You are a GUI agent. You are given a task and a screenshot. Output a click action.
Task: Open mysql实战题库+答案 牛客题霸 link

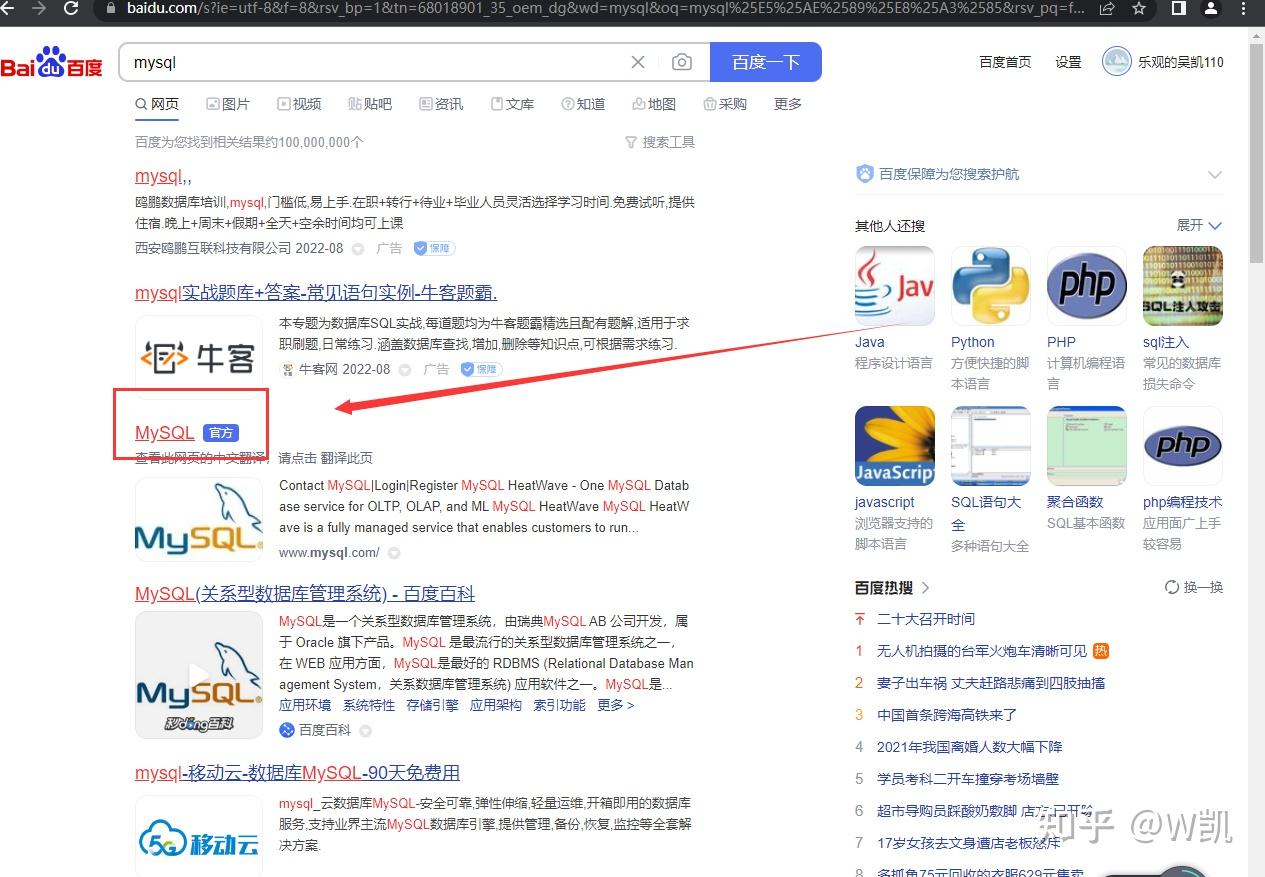[x=316, y=292]
